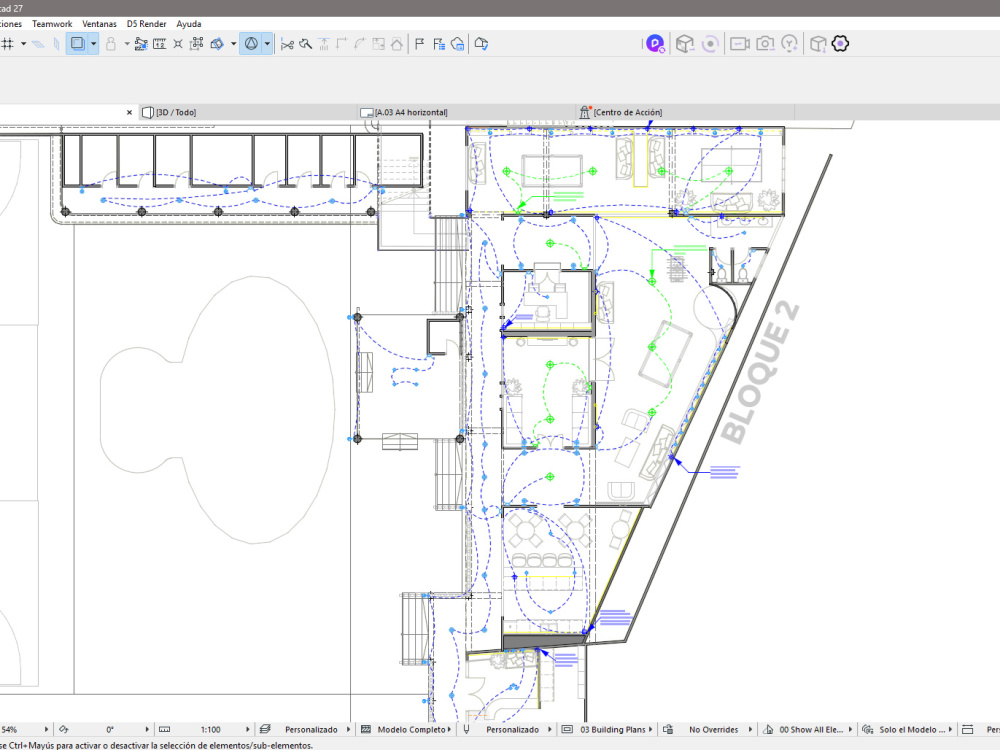Screen dimensions: 1000x750
Task: Switch to Centro de Acción tab
Action: click(x=685, y=112)
